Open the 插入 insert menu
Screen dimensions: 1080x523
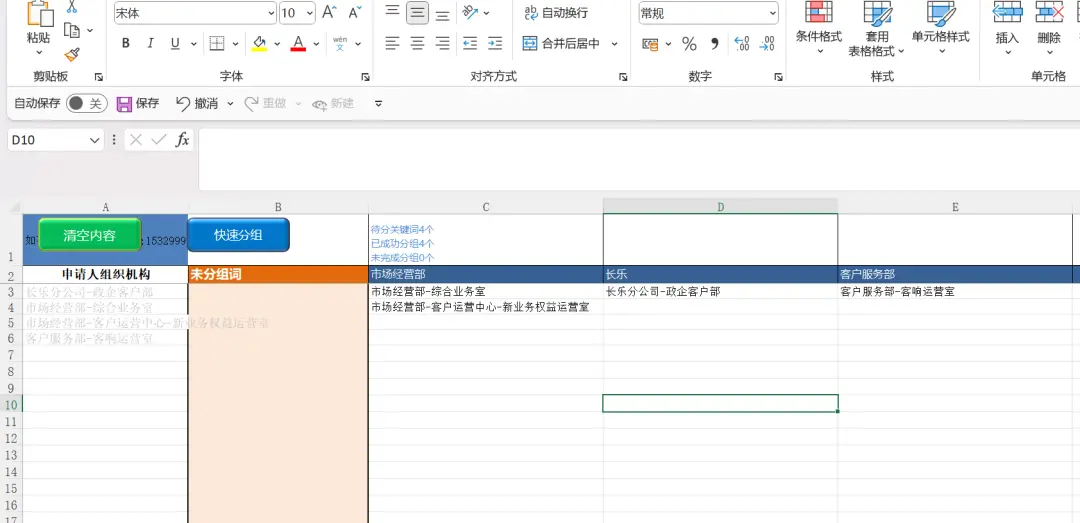coord(1007,29)
